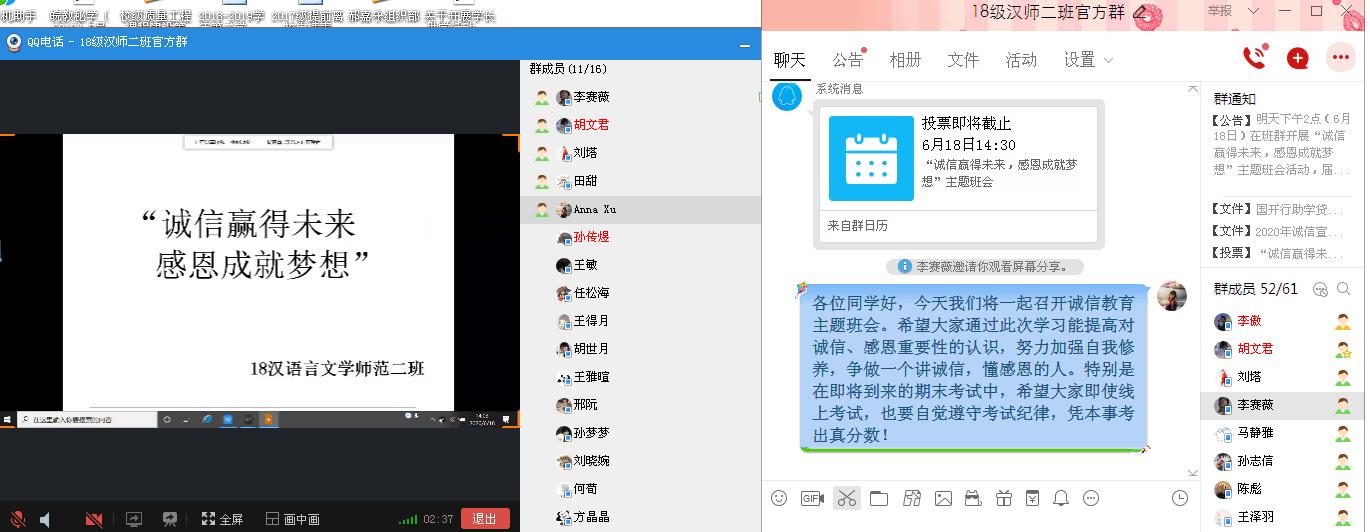Click the red plus invite icon
The image size is (1370, 532).
[x=1297, y=58]
